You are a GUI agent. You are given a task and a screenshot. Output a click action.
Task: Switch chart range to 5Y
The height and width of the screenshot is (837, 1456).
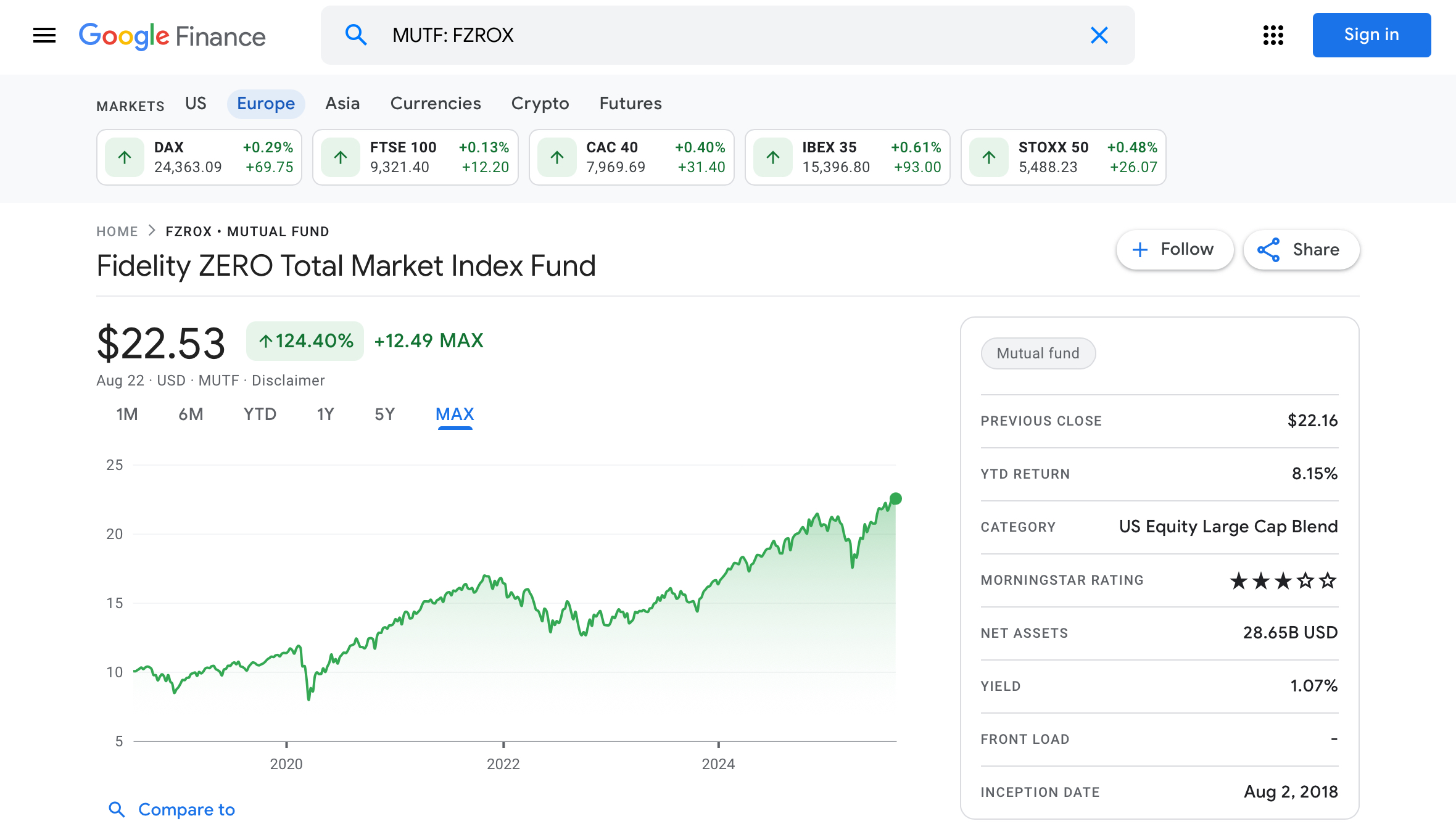[x=384, y=414]
